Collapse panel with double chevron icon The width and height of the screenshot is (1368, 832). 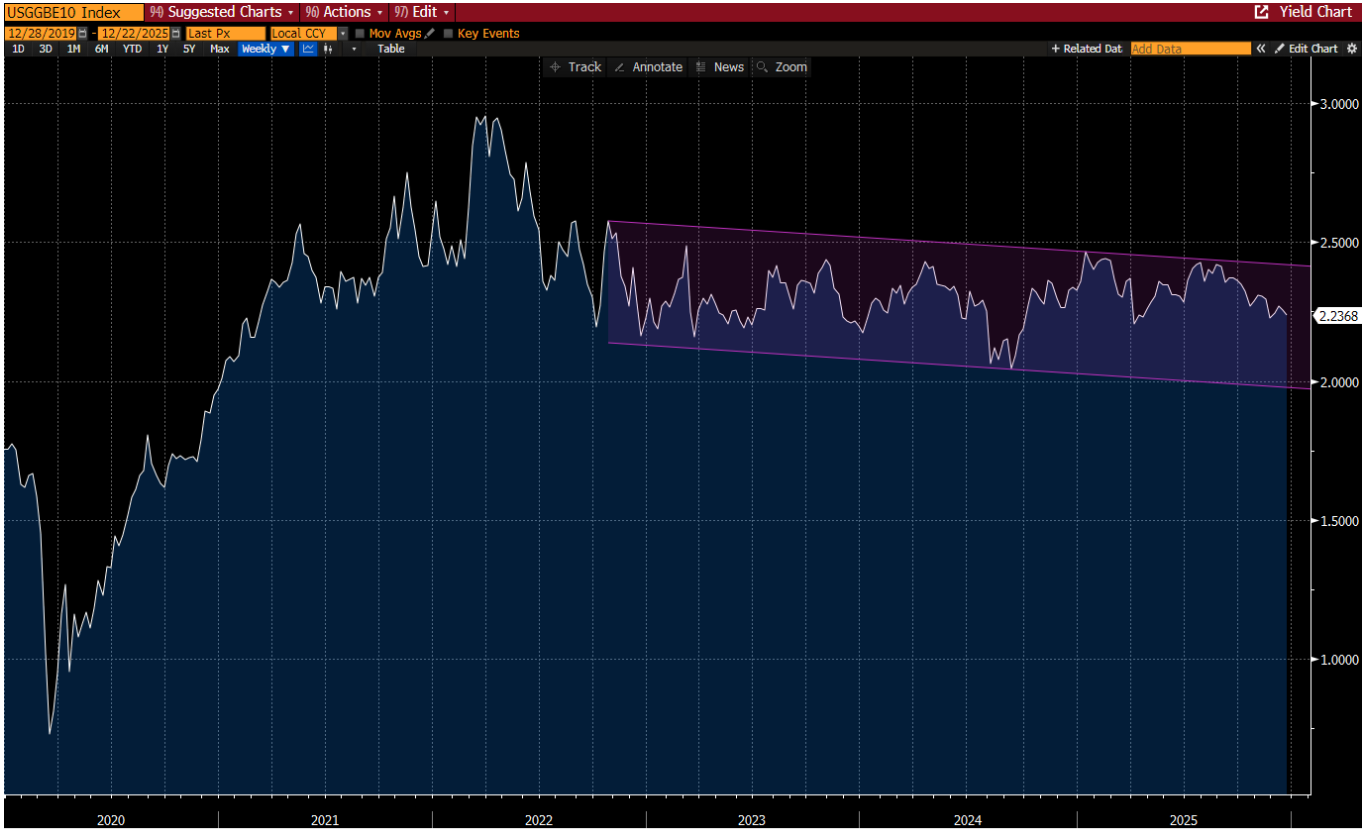coord(1262,49)
